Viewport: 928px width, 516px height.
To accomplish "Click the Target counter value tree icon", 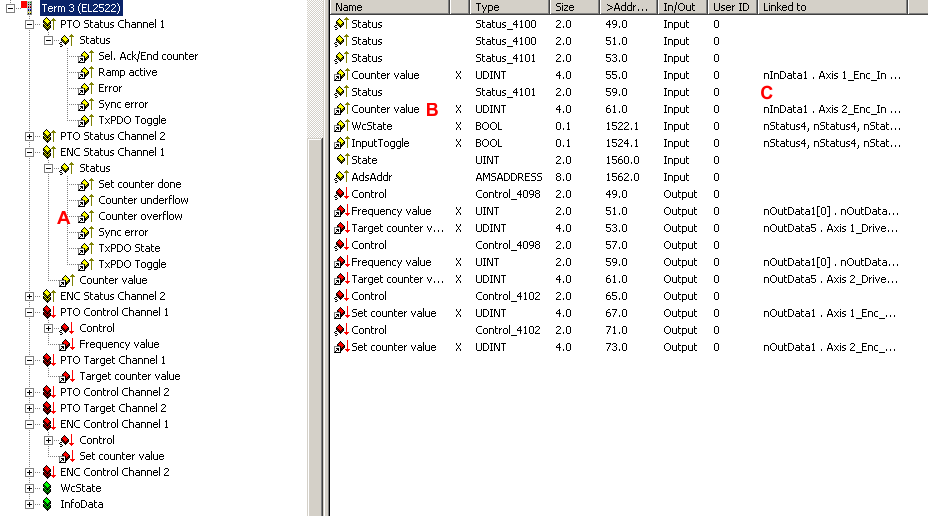I will click(x=67, y=376).
